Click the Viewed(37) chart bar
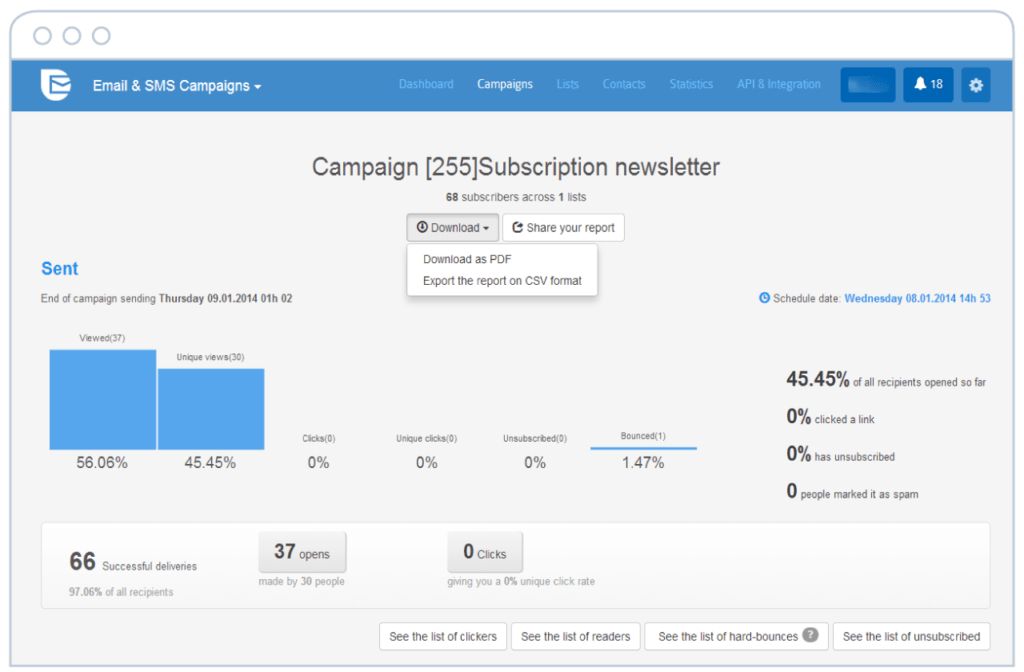This screenshot has height=672, width=1024. pyautogui.click(x=103, y=399)
